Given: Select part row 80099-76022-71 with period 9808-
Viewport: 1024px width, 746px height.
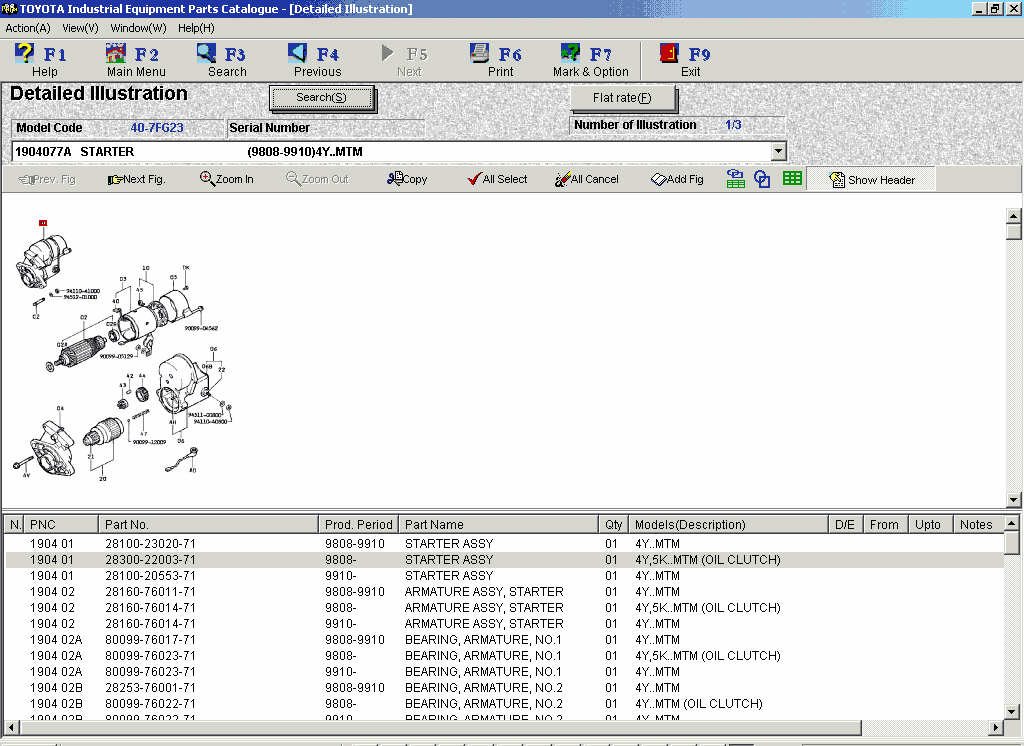Looking at the screenshot, I should tap(504, 704).
